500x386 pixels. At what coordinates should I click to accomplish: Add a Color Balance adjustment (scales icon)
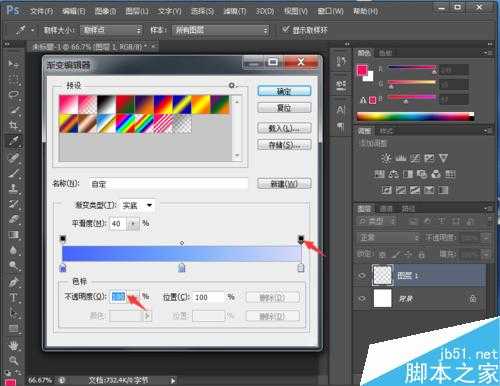coord(393,174)
